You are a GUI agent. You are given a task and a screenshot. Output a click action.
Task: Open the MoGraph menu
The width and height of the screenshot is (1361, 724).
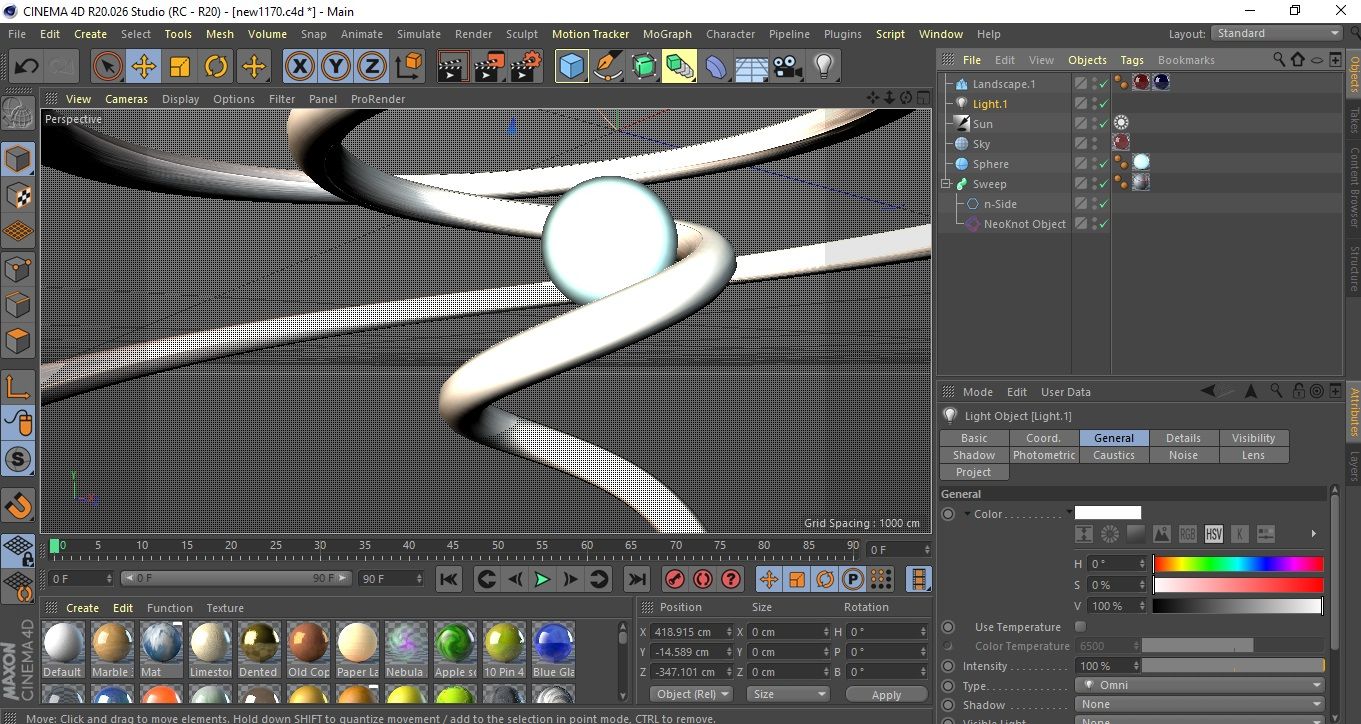667,34
